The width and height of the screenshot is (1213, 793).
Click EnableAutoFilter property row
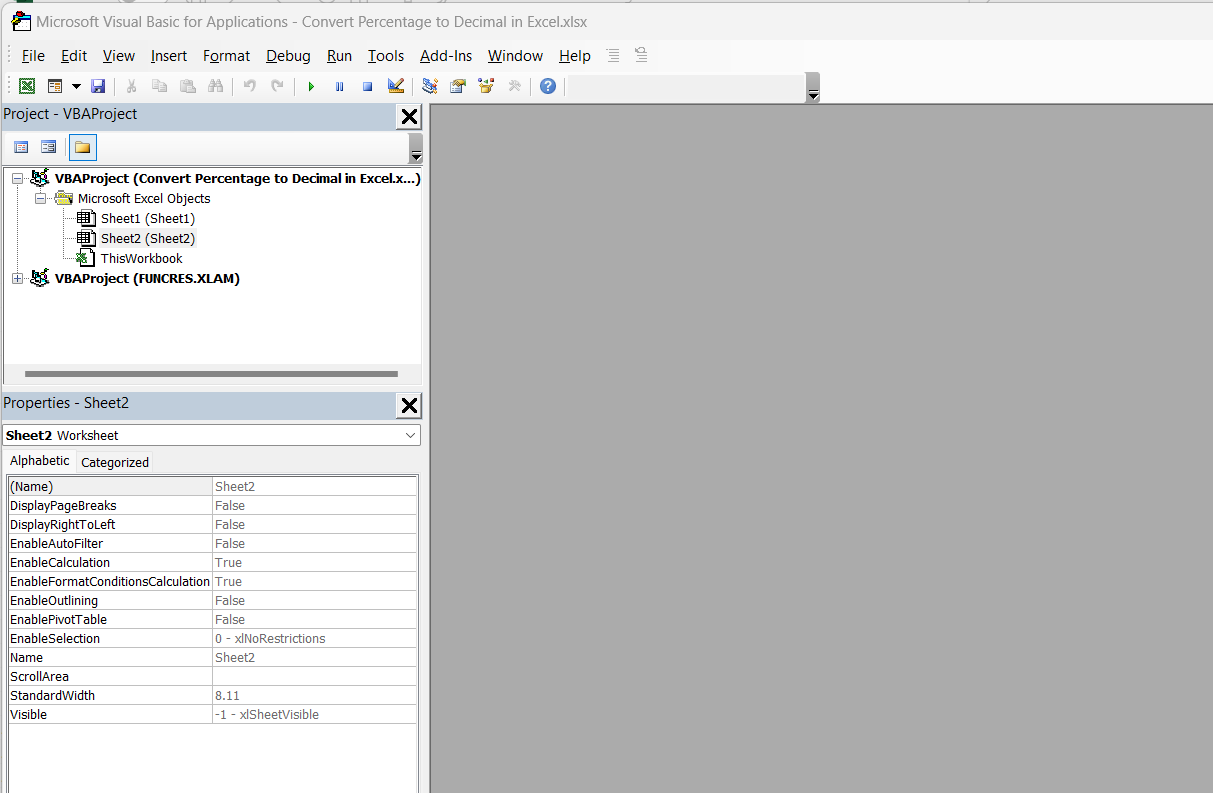pyautogui.click(x=212, y=544)
